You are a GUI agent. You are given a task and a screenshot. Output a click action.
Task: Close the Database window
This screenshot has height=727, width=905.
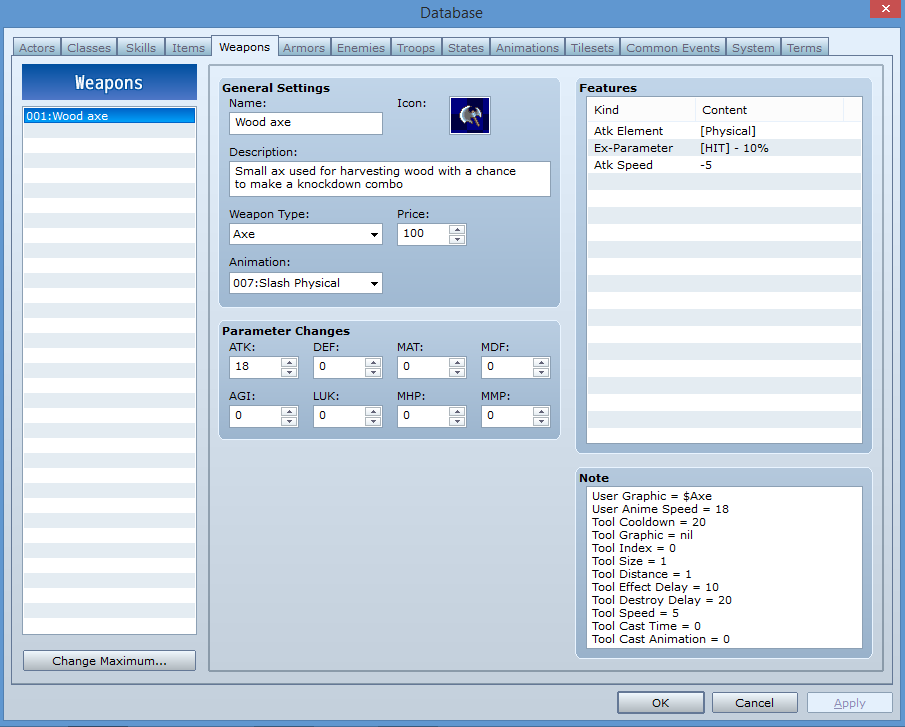(882, 11)
